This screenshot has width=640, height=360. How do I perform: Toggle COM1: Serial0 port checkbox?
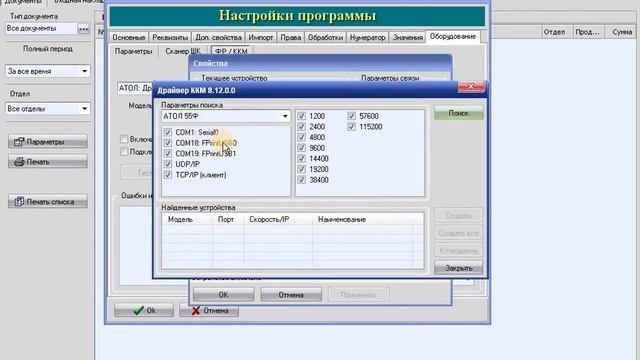point(168,132)
